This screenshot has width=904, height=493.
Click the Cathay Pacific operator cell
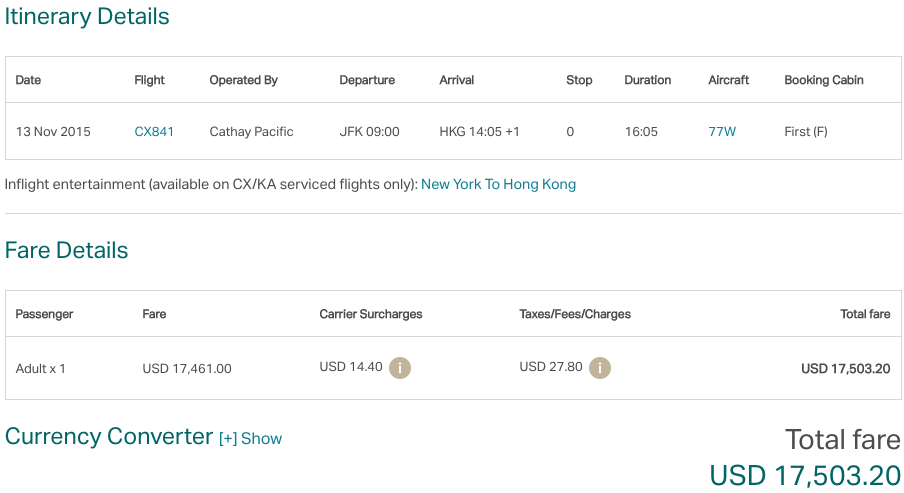pos(251,132)
